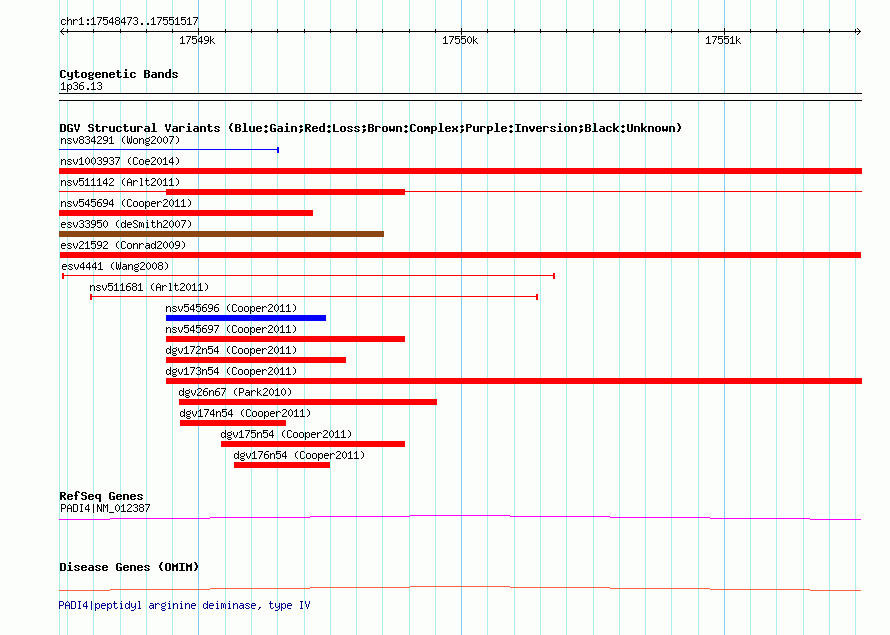
Task: Click the dgv174n54 (Cooper2011) label
Action: pyautogui.click(x=245, y=413)
